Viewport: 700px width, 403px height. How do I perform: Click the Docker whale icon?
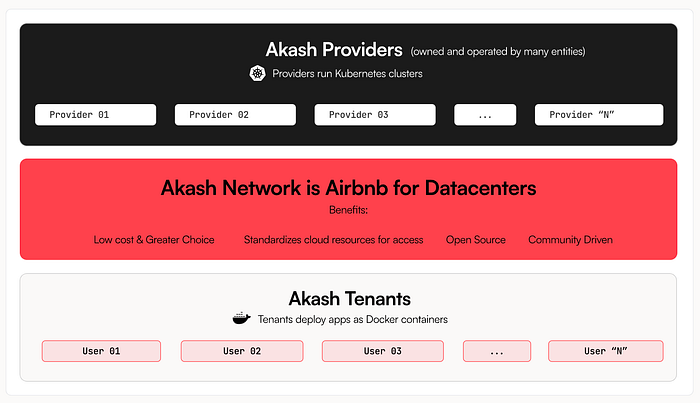pos(240,319)
